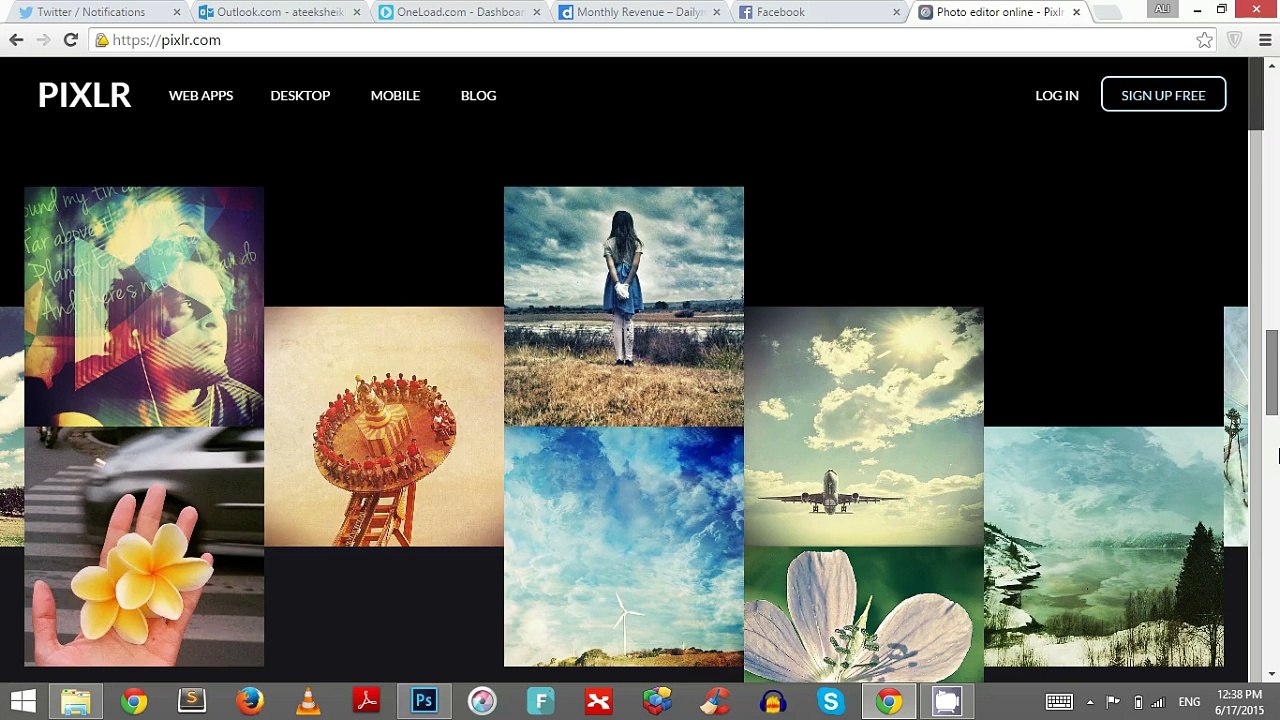The height and width of the screenshot is (720, 1280).
Task: Change the ENG input language
Action: [x=1189, y=702]
